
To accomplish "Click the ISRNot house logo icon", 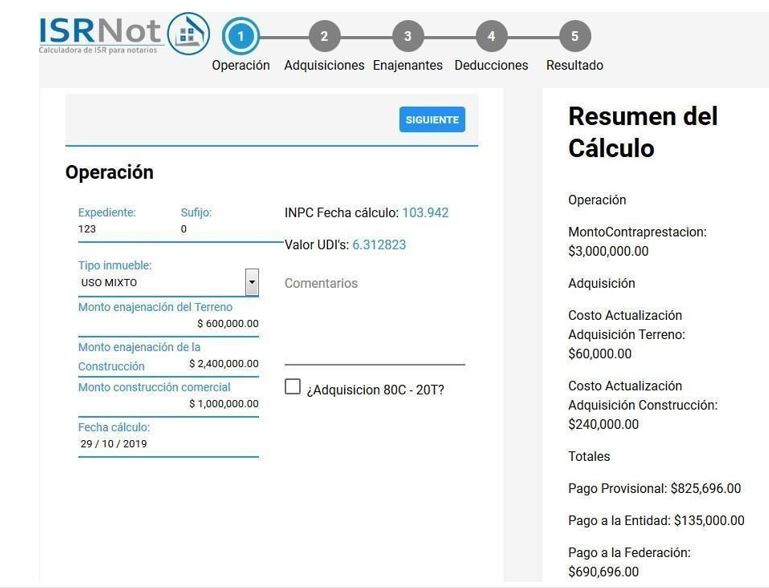I will click(x=188, y=34).
